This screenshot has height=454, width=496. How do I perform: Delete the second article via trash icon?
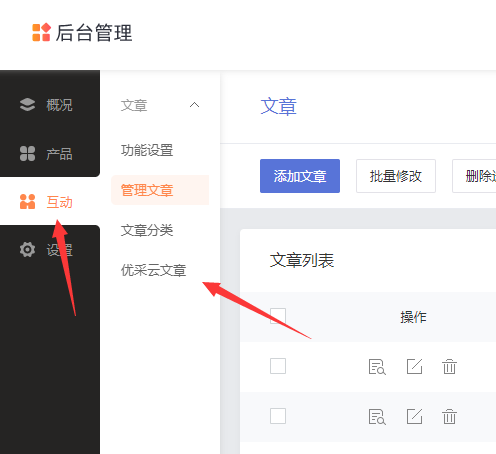(x=449, y=416)
